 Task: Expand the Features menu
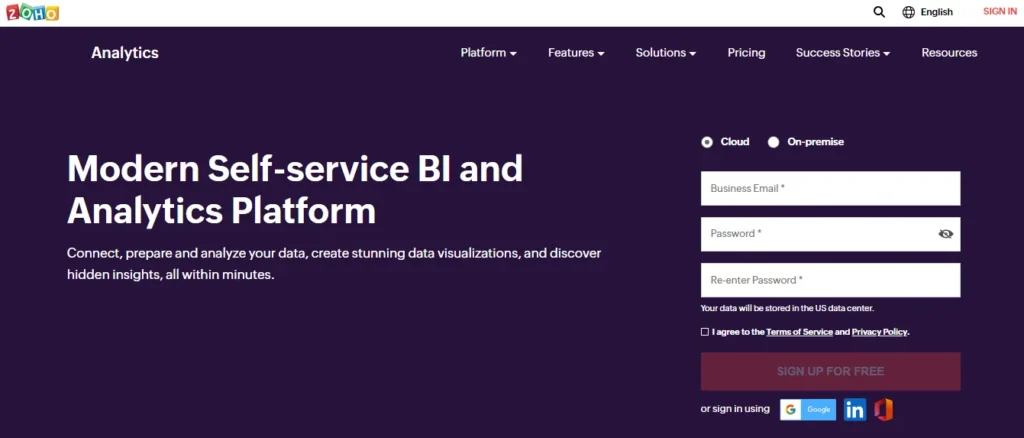coord(576,53)
